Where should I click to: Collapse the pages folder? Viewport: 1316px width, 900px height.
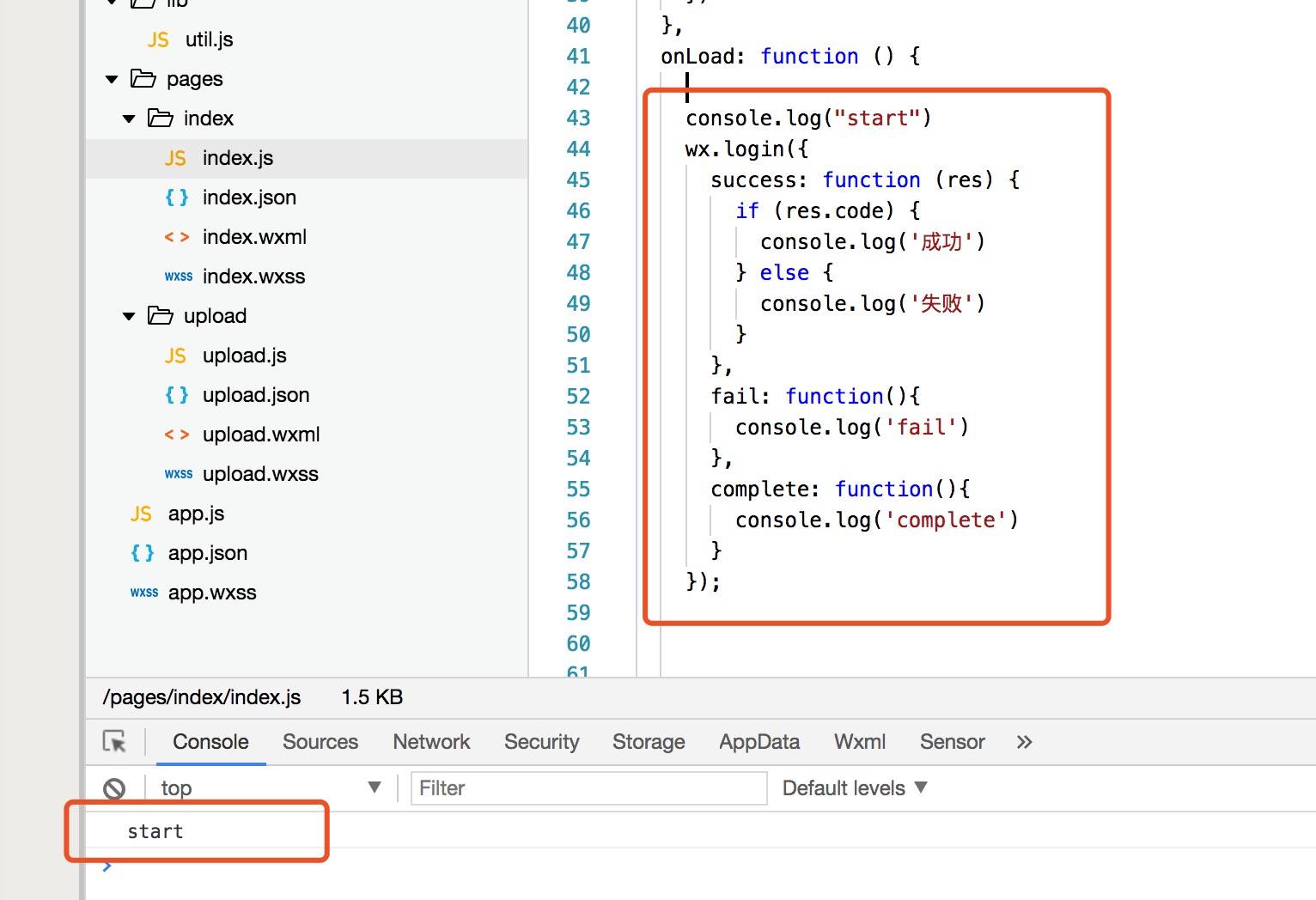112,79
